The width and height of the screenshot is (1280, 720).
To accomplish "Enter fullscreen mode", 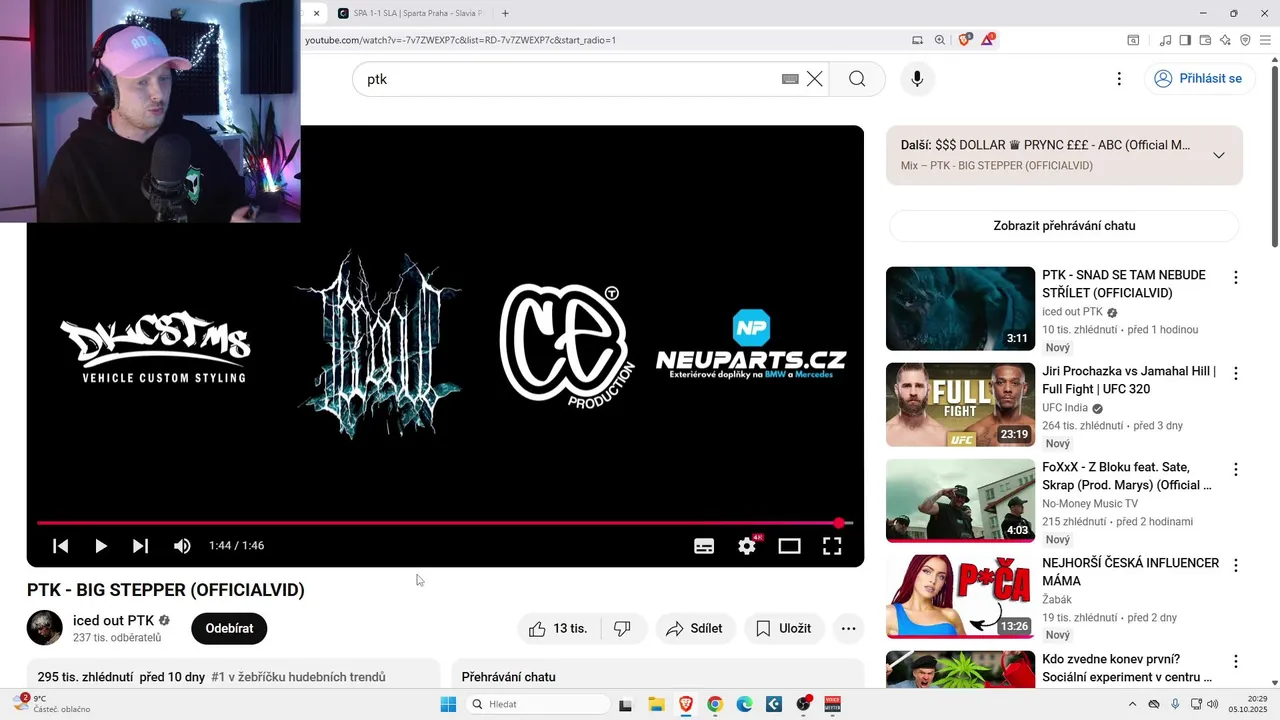I will tap(832, 546).
